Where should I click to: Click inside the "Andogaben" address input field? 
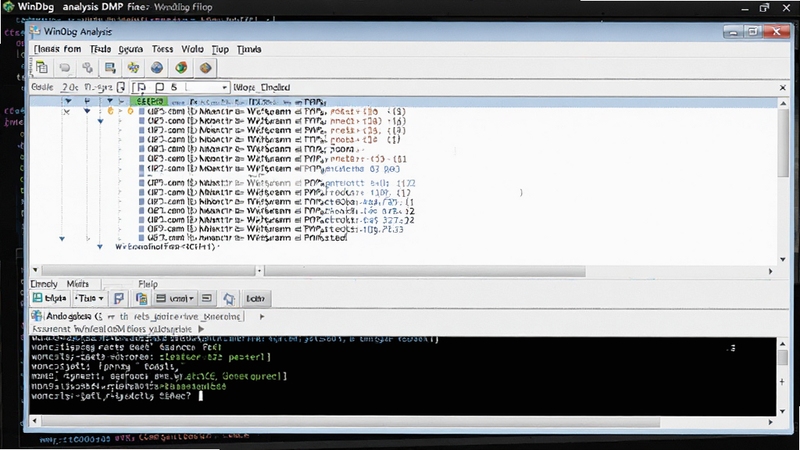144,317
